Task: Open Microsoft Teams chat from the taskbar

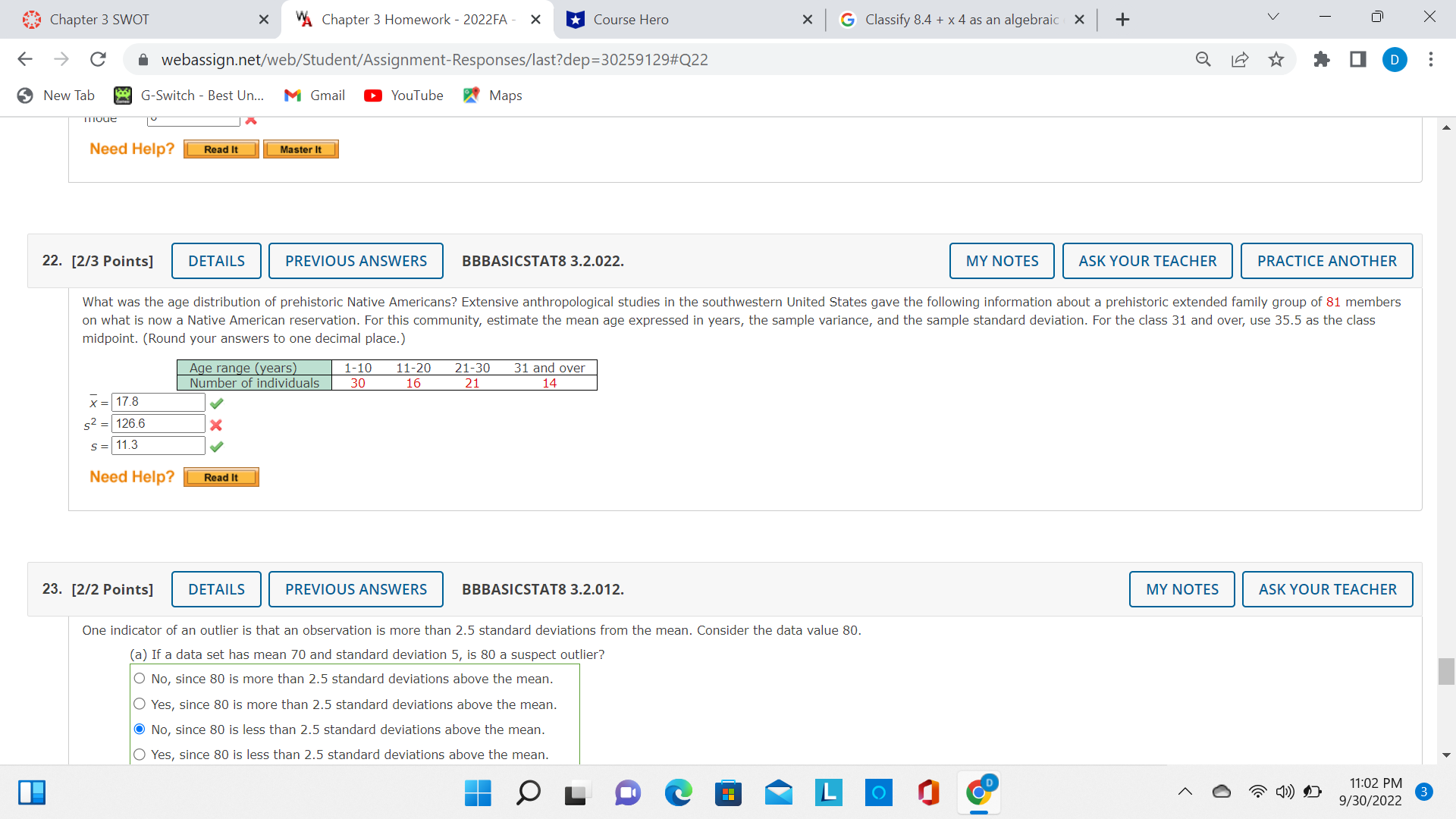Action: pos(627,792)
